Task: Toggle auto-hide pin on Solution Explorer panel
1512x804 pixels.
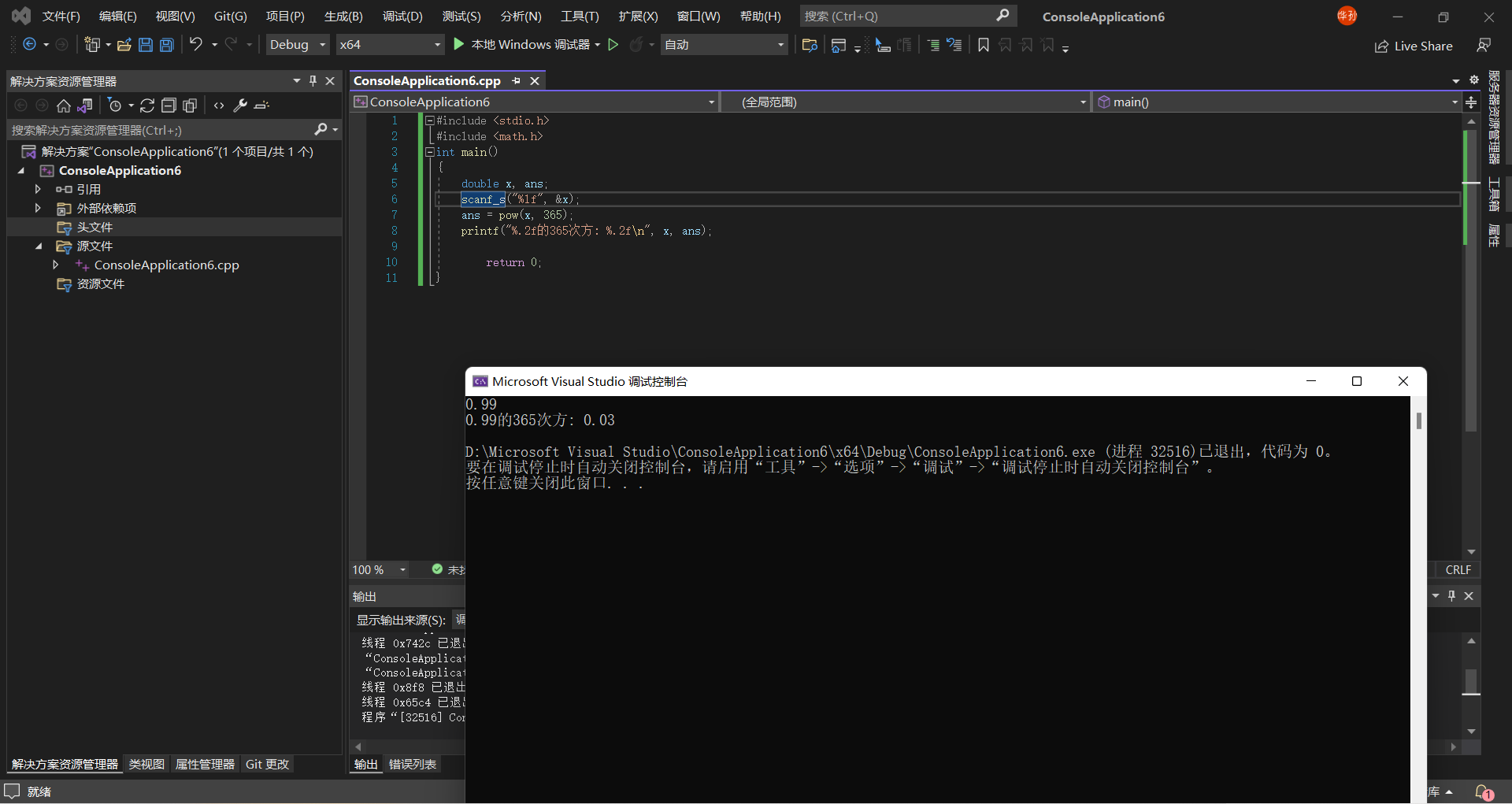Action: click(313, 81)
